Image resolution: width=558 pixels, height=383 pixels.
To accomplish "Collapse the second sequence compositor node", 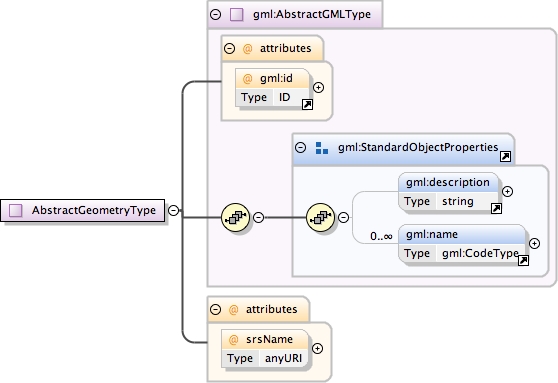I will click(x=343, y=217).
